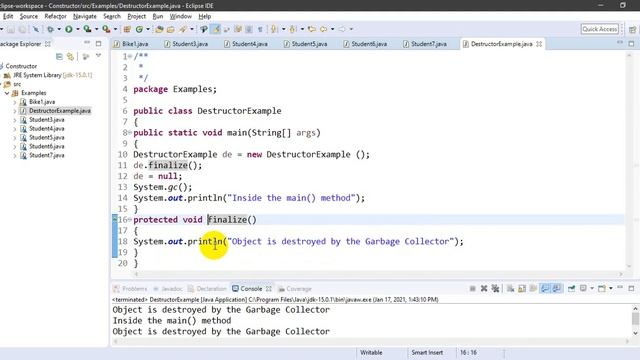This screenshot has height=360, width=640.
Task: Click the New Java Class icon
Action: [x=139, y=29]
